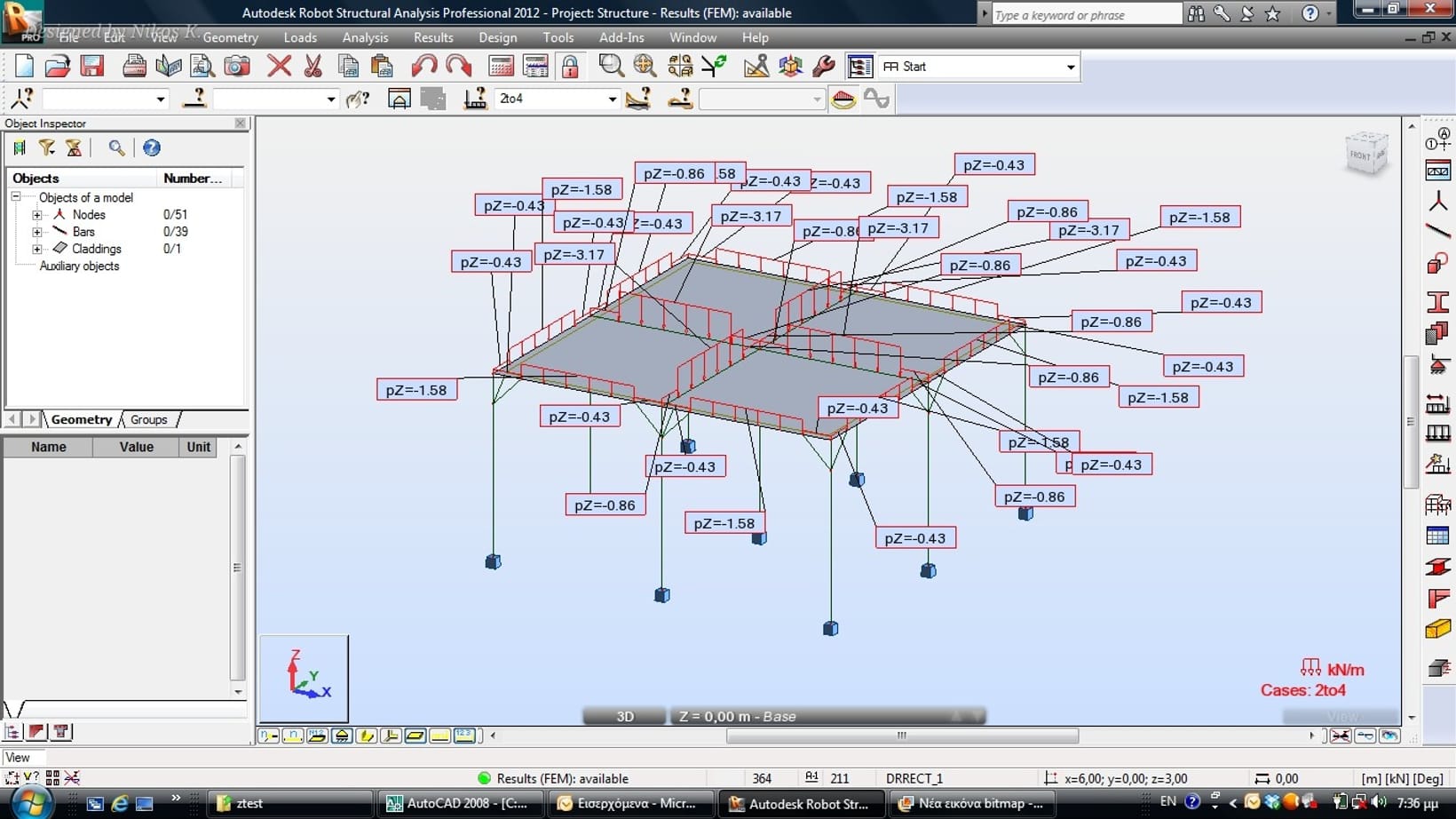This screenshot has width=1456, height=819.
Task: Click the Save project icon
Action: pyautogui.click(x=92, y=66)
